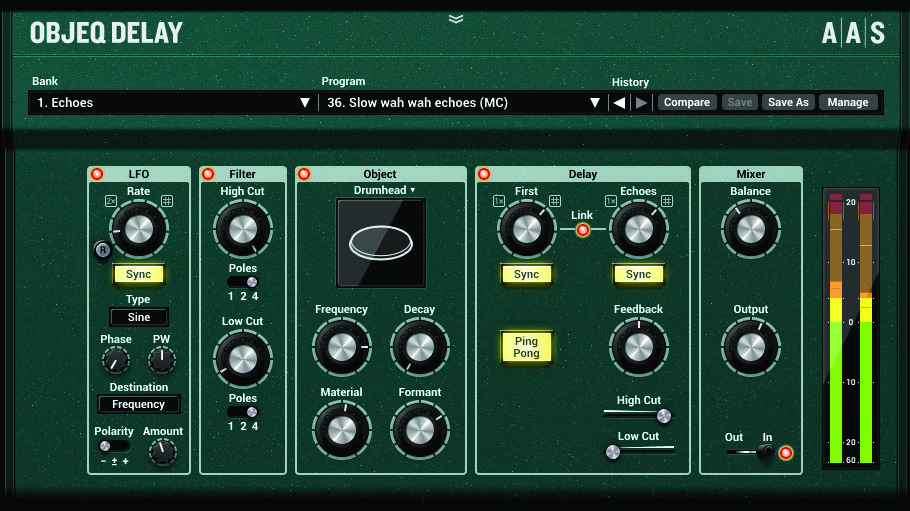The height and width of the screenshot is (511, 910).
Task: Click the High Cut Poles switch
Action: pos(243,282)
